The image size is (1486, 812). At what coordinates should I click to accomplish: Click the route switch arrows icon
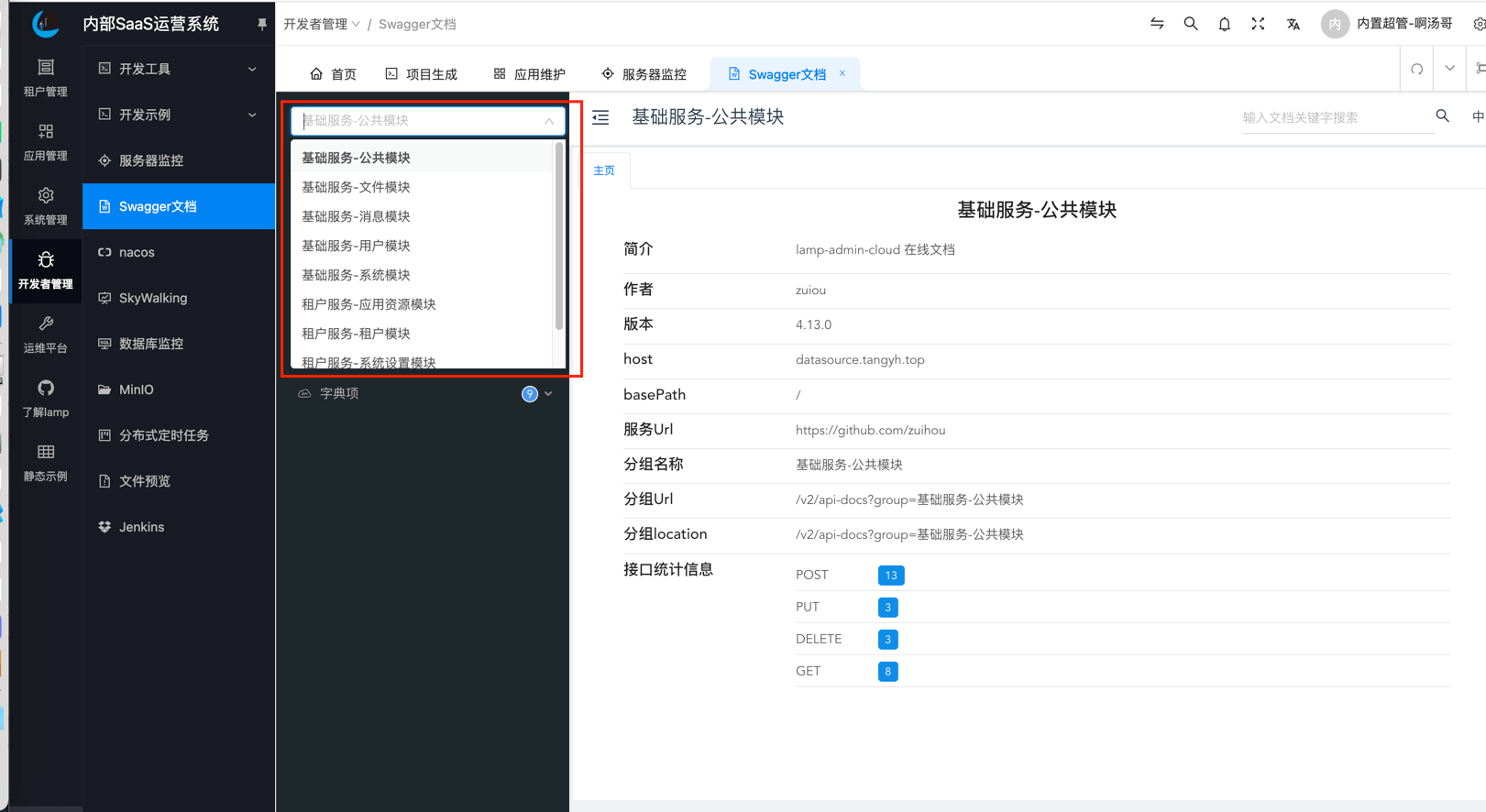click(x=1157, y=25)
